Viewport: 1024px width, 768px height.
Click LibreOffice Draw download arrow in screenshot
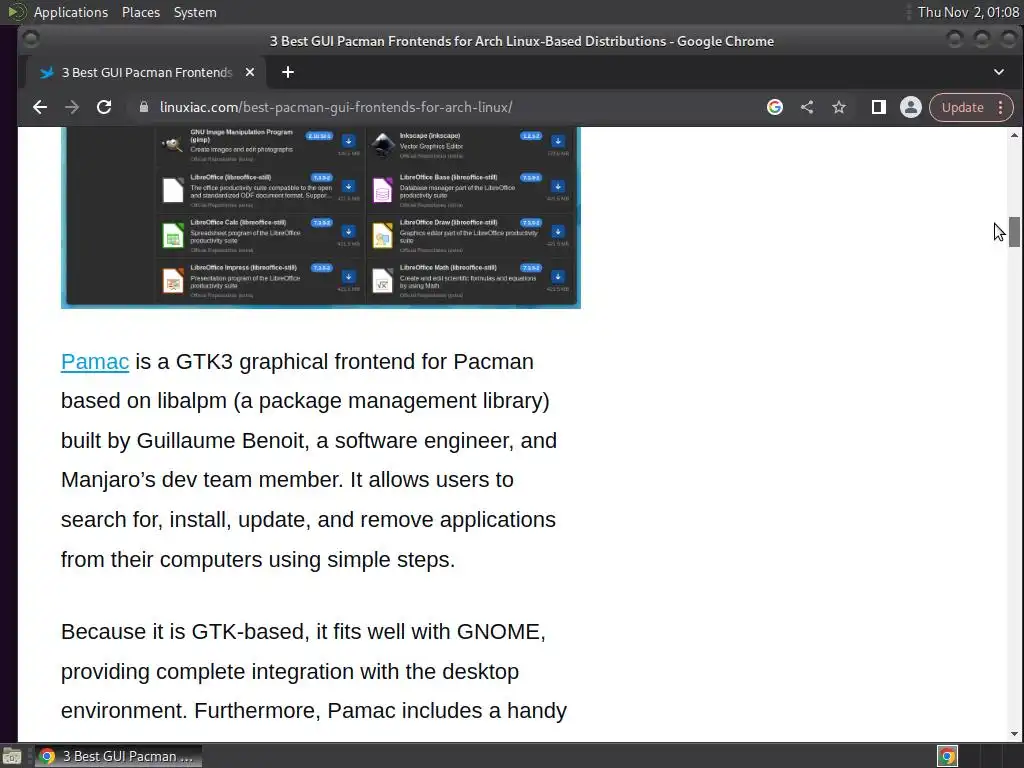pos(558,232)
